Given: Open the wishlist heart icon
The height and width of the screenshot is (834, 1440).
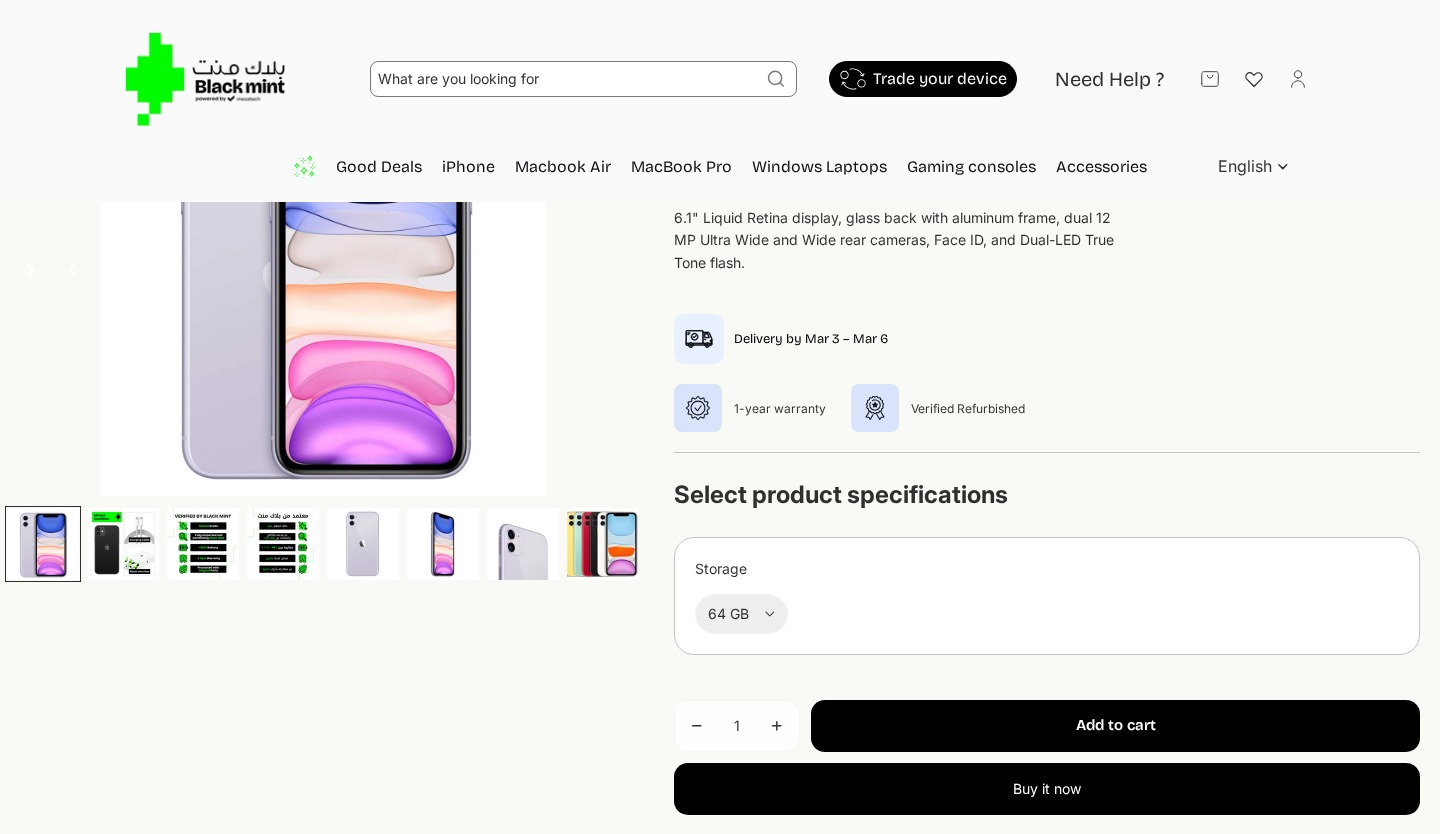Looking at the screenshot, I should click(x=1254, y=79).
